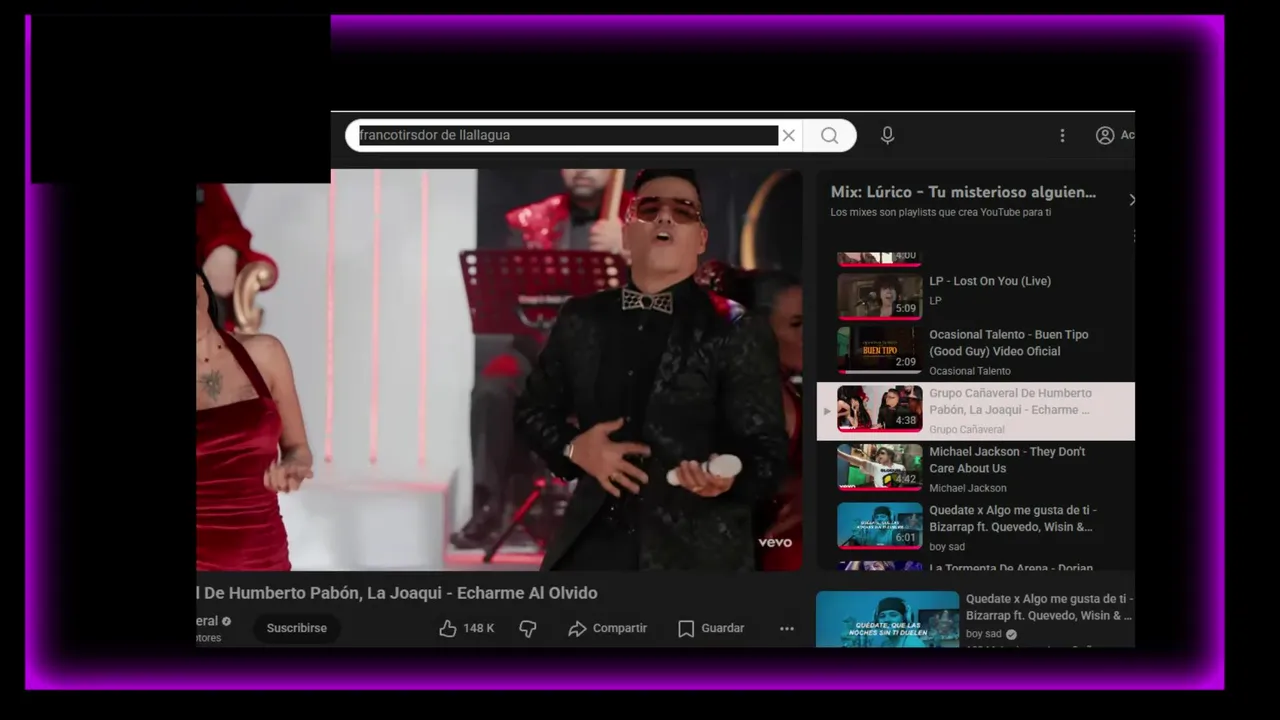Click the Mix: Lúrico - Tu misterioso alguien heading
The height and width of the screenshot is (720, 1280).
(963, 192)
